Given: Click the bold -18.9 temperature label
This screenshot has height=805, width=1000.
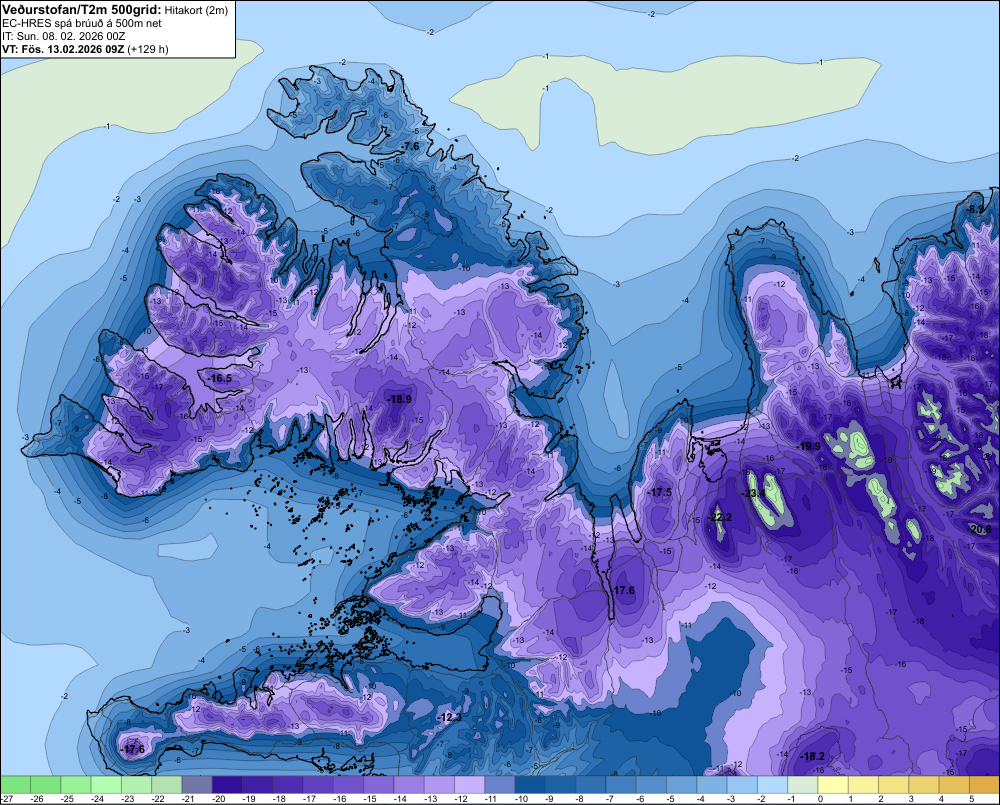Looking at the screenshot, I should 399,399.
